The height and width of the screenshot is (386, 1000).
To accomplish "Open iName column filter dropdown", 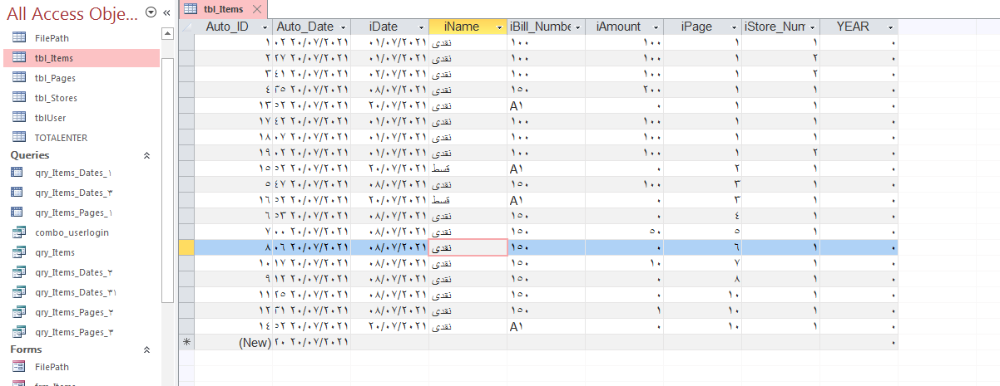I will click(499, 27).
